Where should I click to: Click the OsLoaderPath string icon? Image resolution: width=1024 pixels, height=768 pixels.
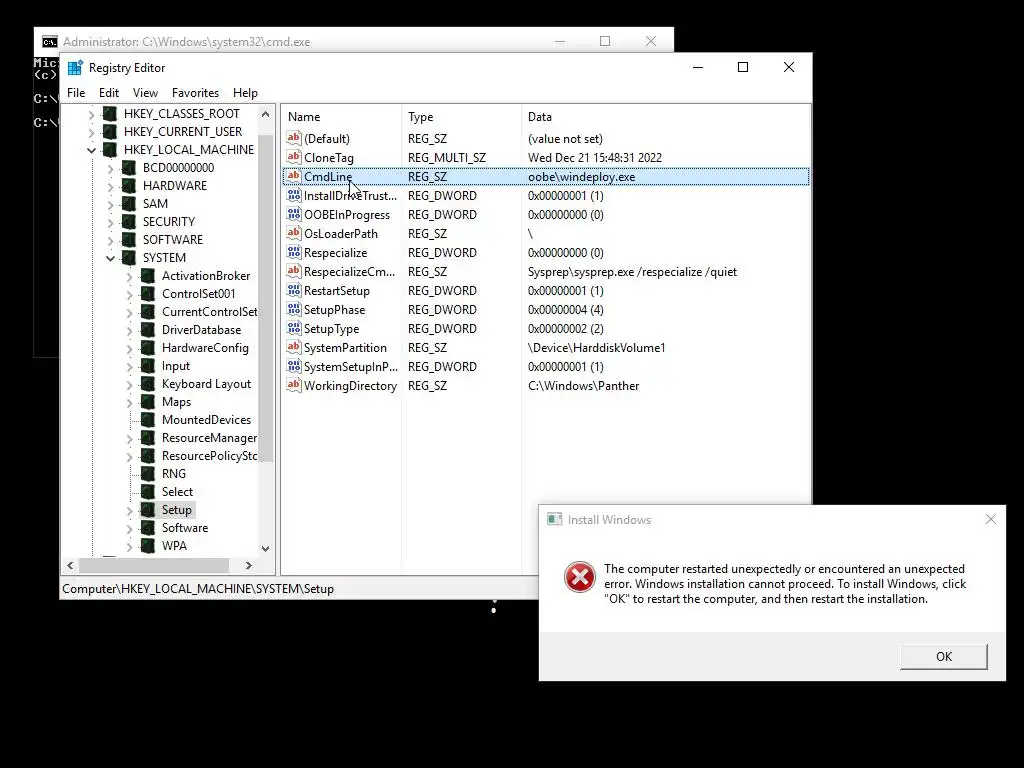(x=294, y=233)
